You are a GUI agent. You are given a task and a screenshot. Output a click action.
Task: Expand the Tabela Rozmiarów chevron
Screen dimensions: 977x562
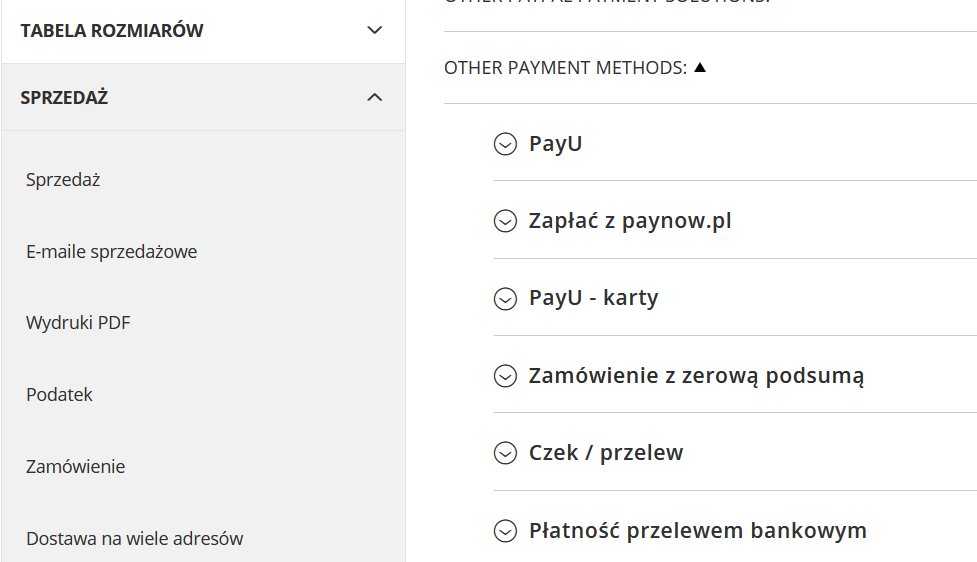tap(375, 30)
